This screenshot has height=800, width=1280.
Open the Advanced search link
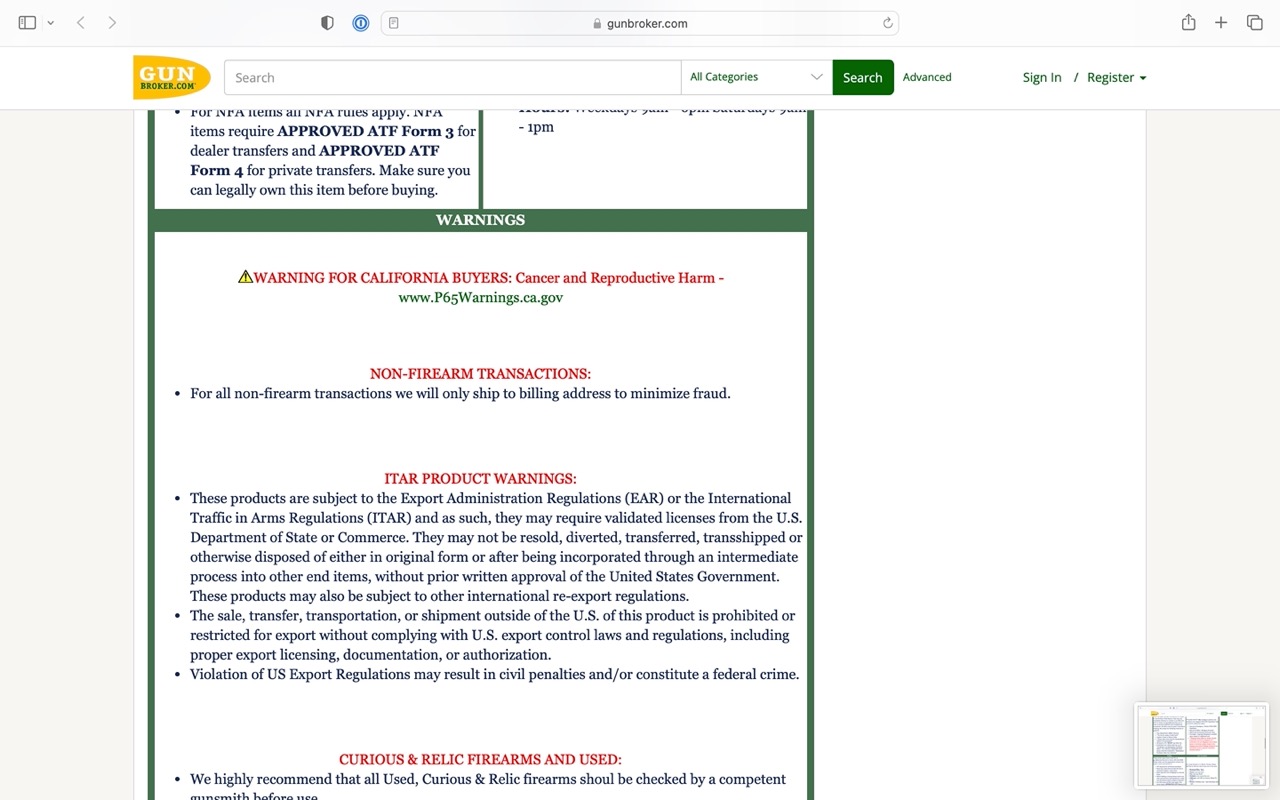[927, 77]
